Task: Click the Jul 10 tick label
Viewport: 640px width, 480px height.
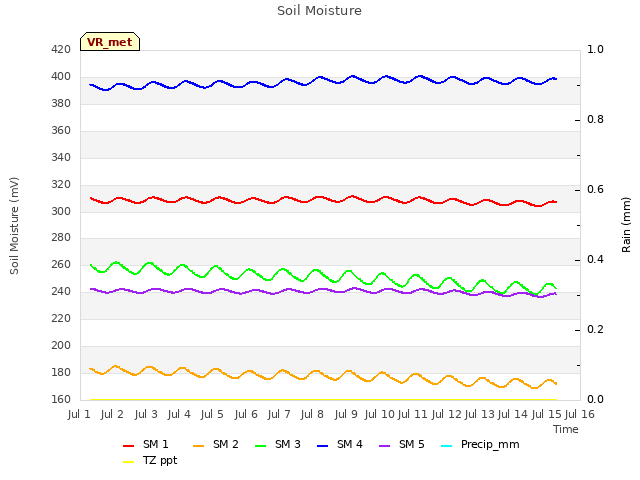Action: [x=379, y=414]
